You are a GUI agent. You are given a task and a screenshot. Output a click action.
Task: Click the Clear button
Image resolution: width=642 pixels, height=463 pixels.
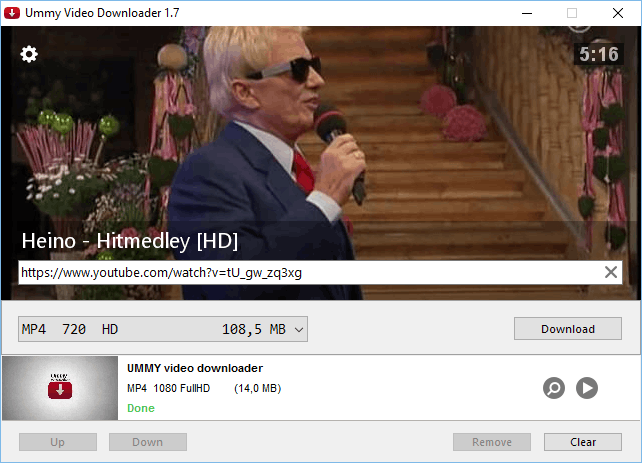(583, 442)
